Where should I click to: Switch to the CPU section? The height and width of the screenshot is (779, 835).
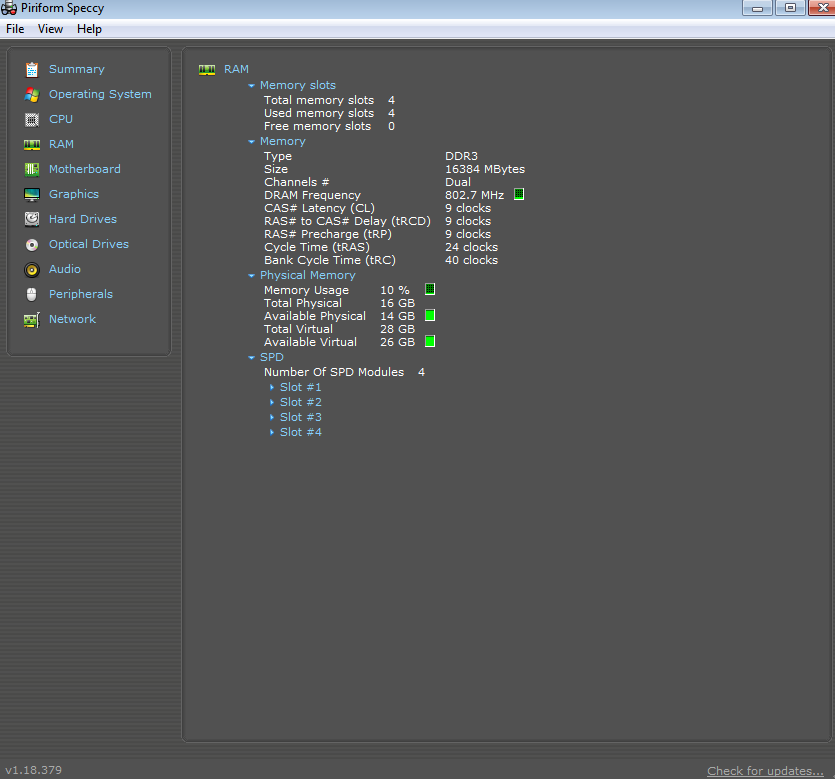pos(61,119)
